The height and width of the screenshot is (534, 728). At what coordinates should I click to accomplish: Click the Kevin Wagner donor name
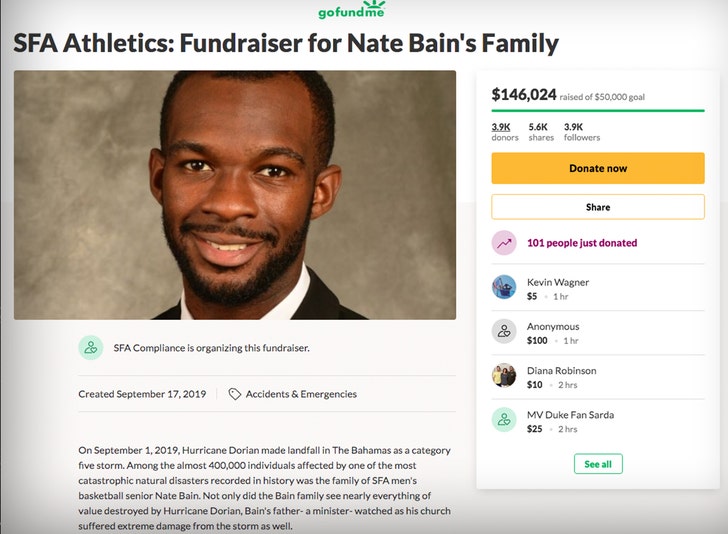(558, 283)
